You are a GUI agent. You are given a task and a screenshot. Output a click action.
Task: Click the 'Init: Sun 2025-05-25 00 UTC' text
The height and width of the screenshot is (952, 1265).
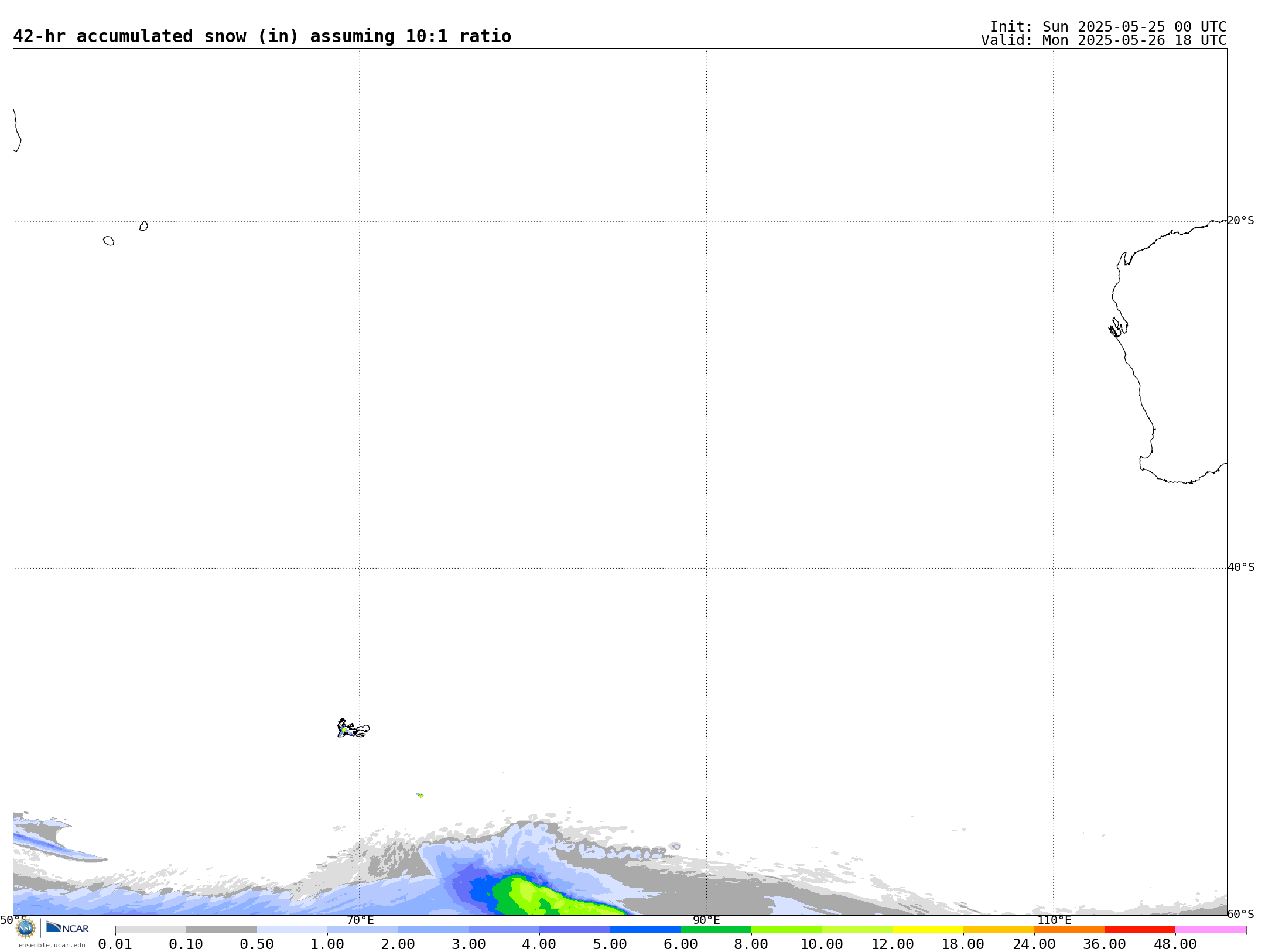coord(1108,27)
